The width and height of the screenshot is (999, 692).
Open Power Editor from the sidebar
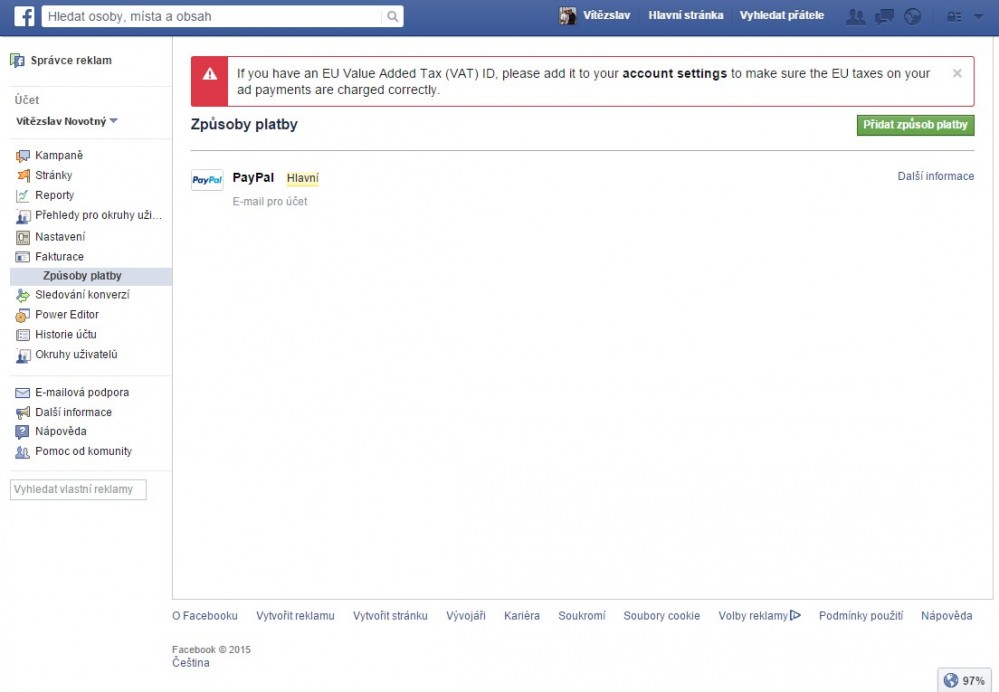(67, 315)
